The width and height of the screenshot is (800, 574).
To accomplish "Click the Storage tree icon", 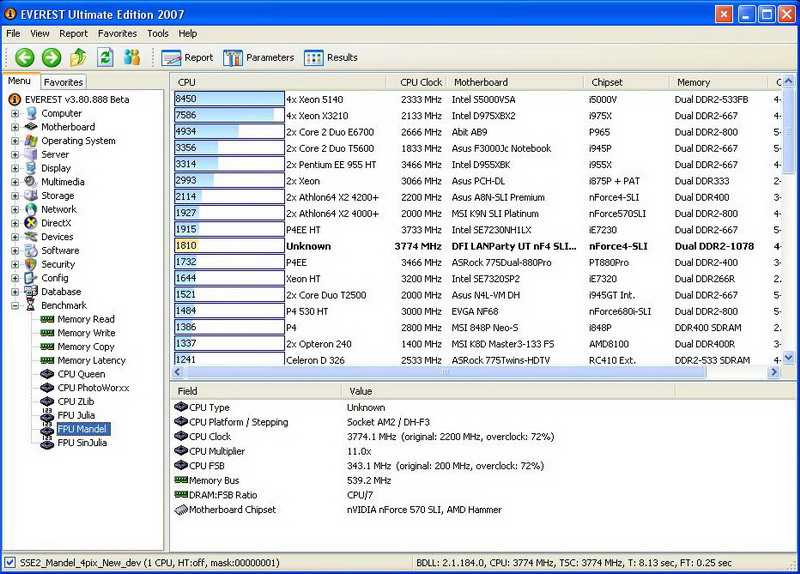I will click(x=31, y=195).
